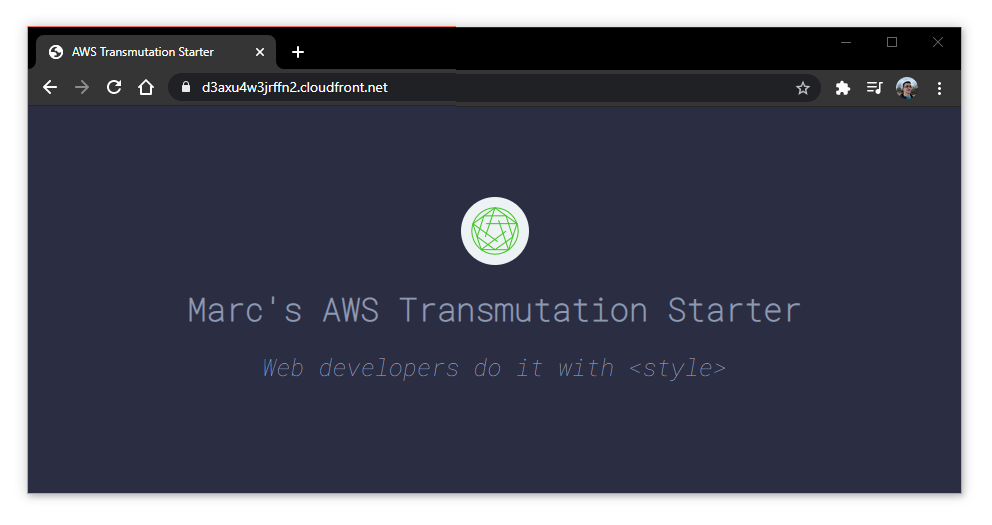Open a new browser tab

(x=298, y=52)
